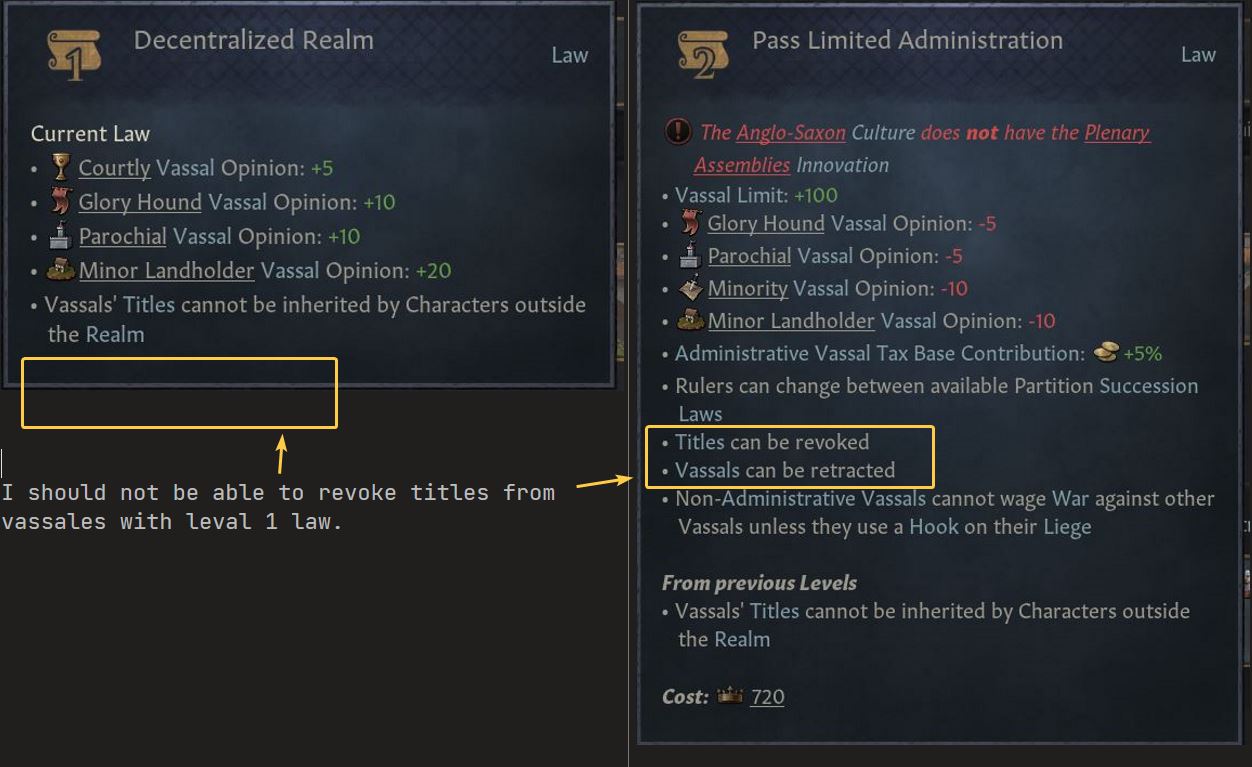The height and width of the screenshot is (767, 1252).
Task: Click the level 2 scroll law icon
Action: pos(703,55)
